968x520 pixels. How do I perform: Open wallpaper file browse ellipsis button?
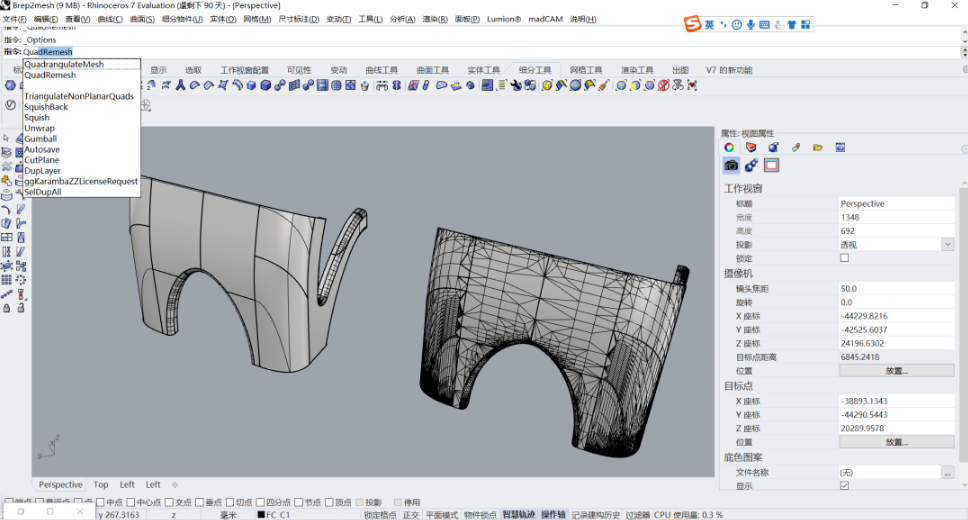(x=948, y=472)
